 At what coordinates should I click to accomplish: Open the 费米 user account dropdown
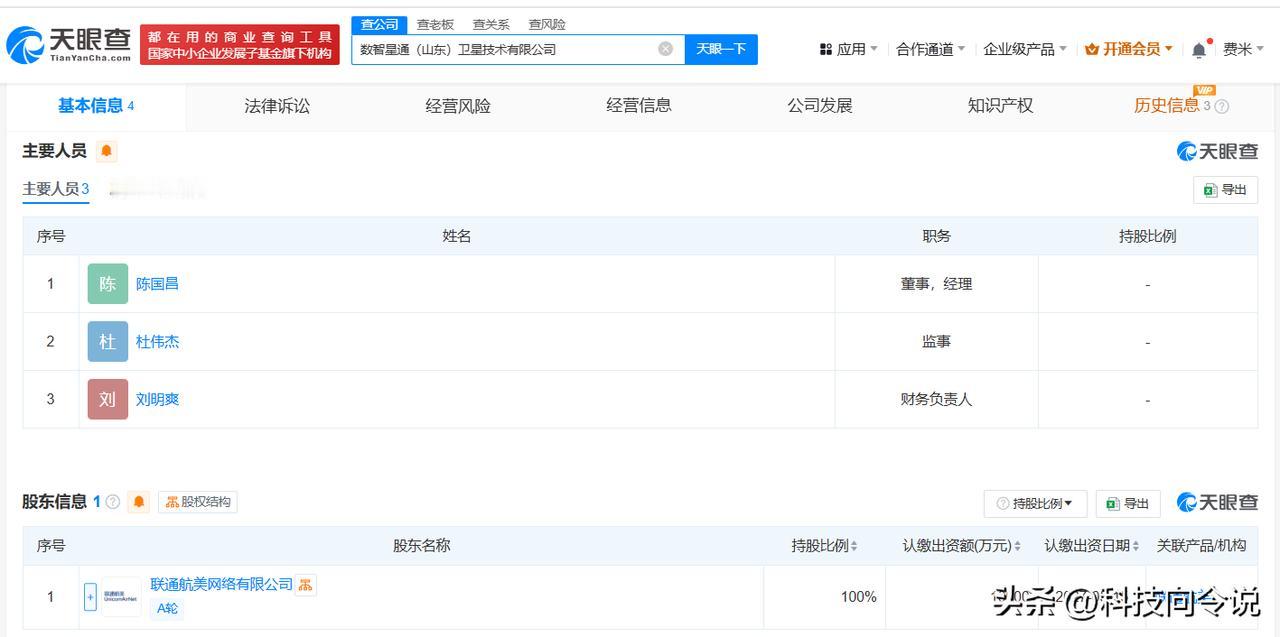click(x=1243, y=49)
